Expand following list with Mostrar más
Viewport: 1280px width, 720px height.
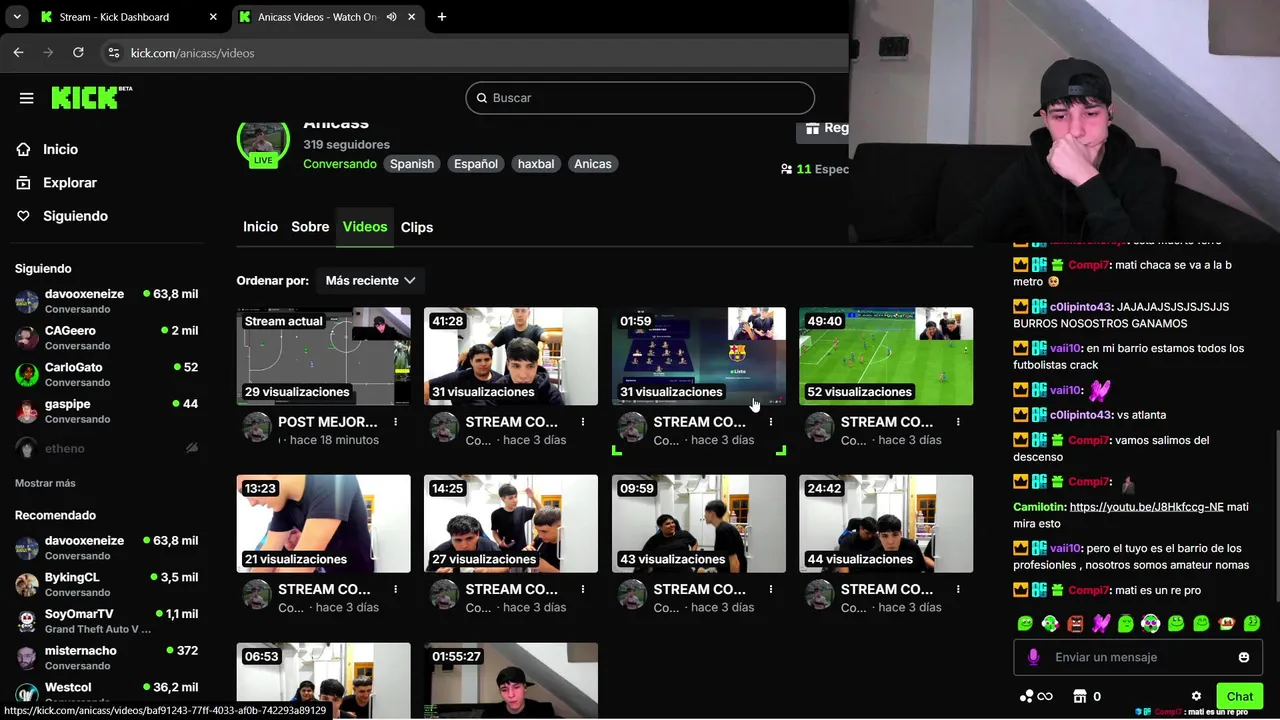point(45,483)
